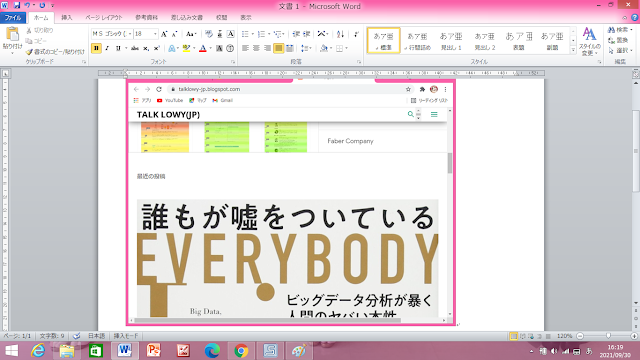640x360 pixels.
Task: Toggle Bold formatting button
Action: (x=96, y=48)
